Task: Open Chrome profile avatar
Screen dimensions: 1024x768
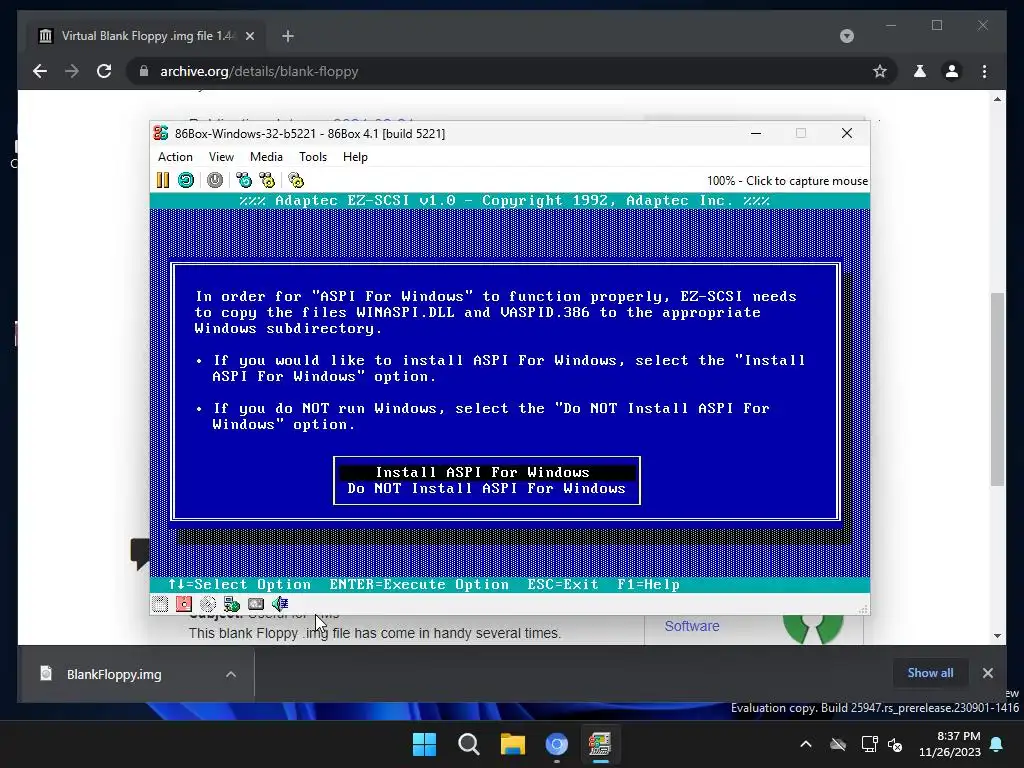Action: click(952, 71)
